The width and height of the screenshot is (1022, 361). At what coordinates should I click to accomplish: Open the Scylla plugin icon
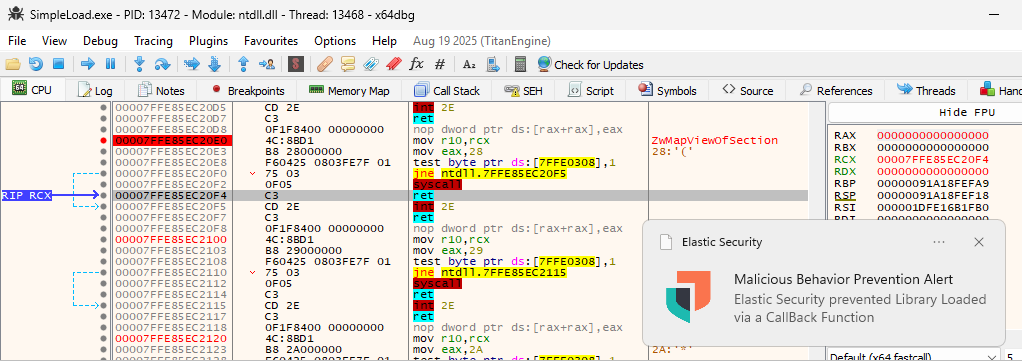point(296,65)
